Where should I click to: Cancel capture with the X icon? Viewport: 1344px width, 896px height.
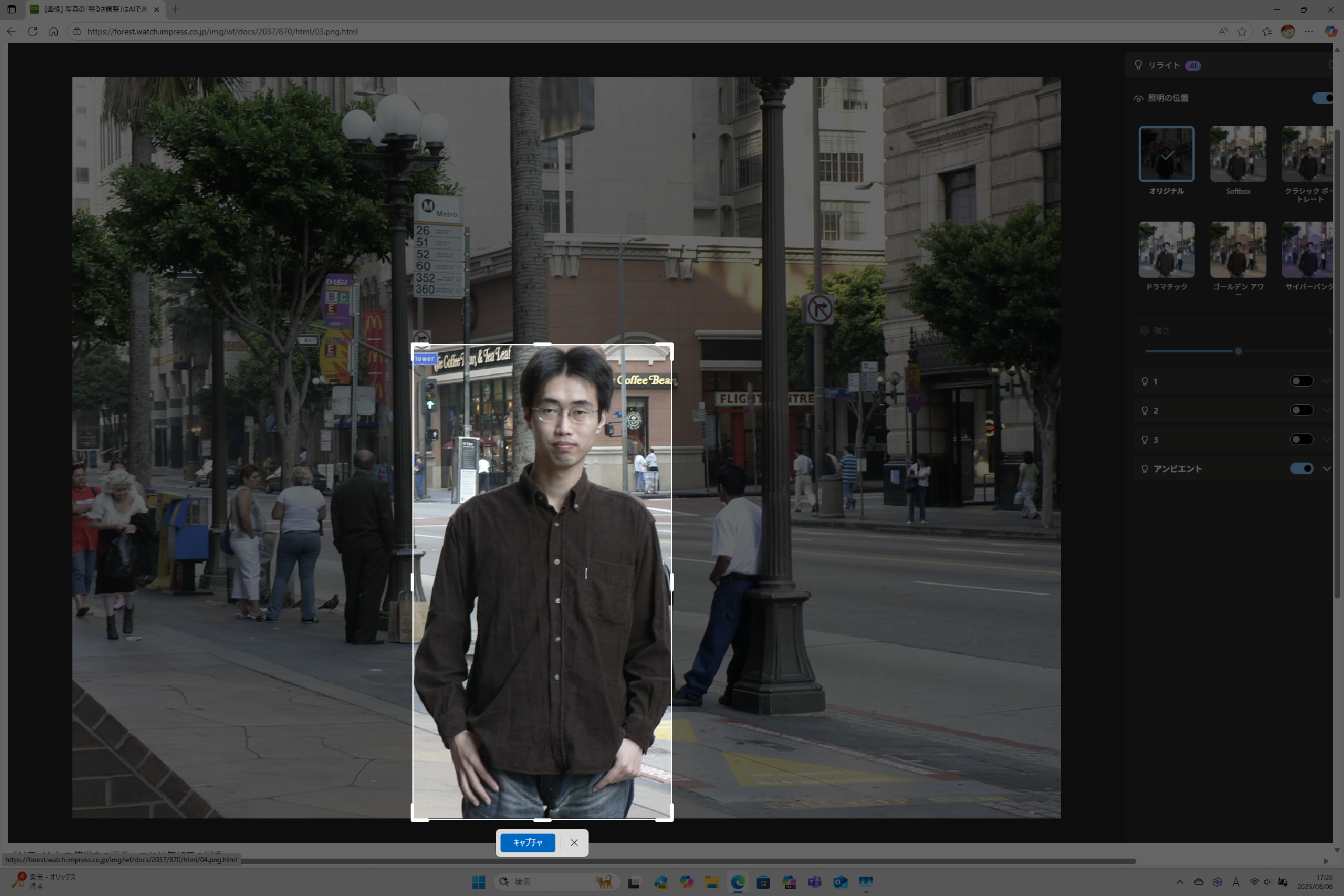point(574,842)
